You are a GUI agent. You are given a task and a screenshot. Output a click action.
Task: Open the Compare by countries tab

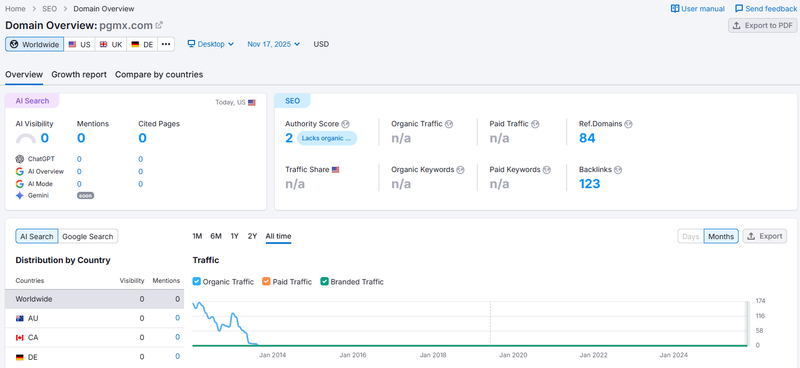tap(159, 75)
